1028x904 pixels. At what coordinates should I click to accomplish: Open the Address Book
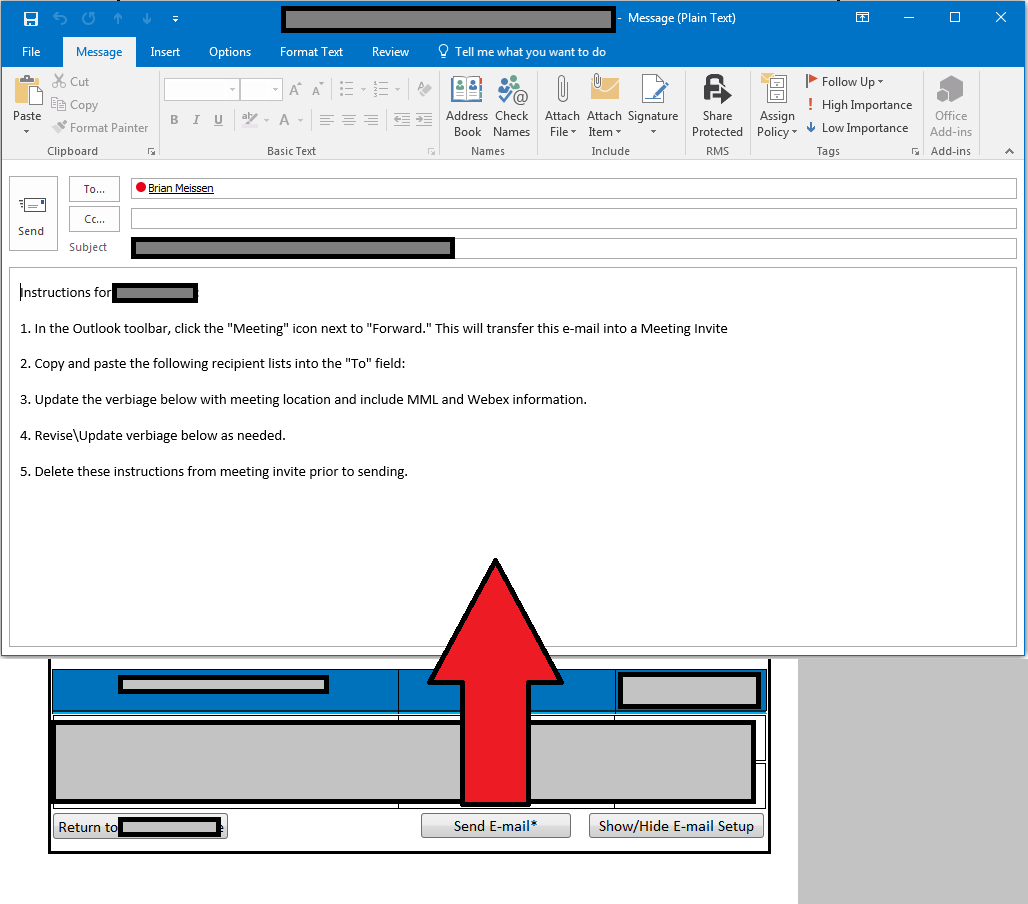(466, 105)
